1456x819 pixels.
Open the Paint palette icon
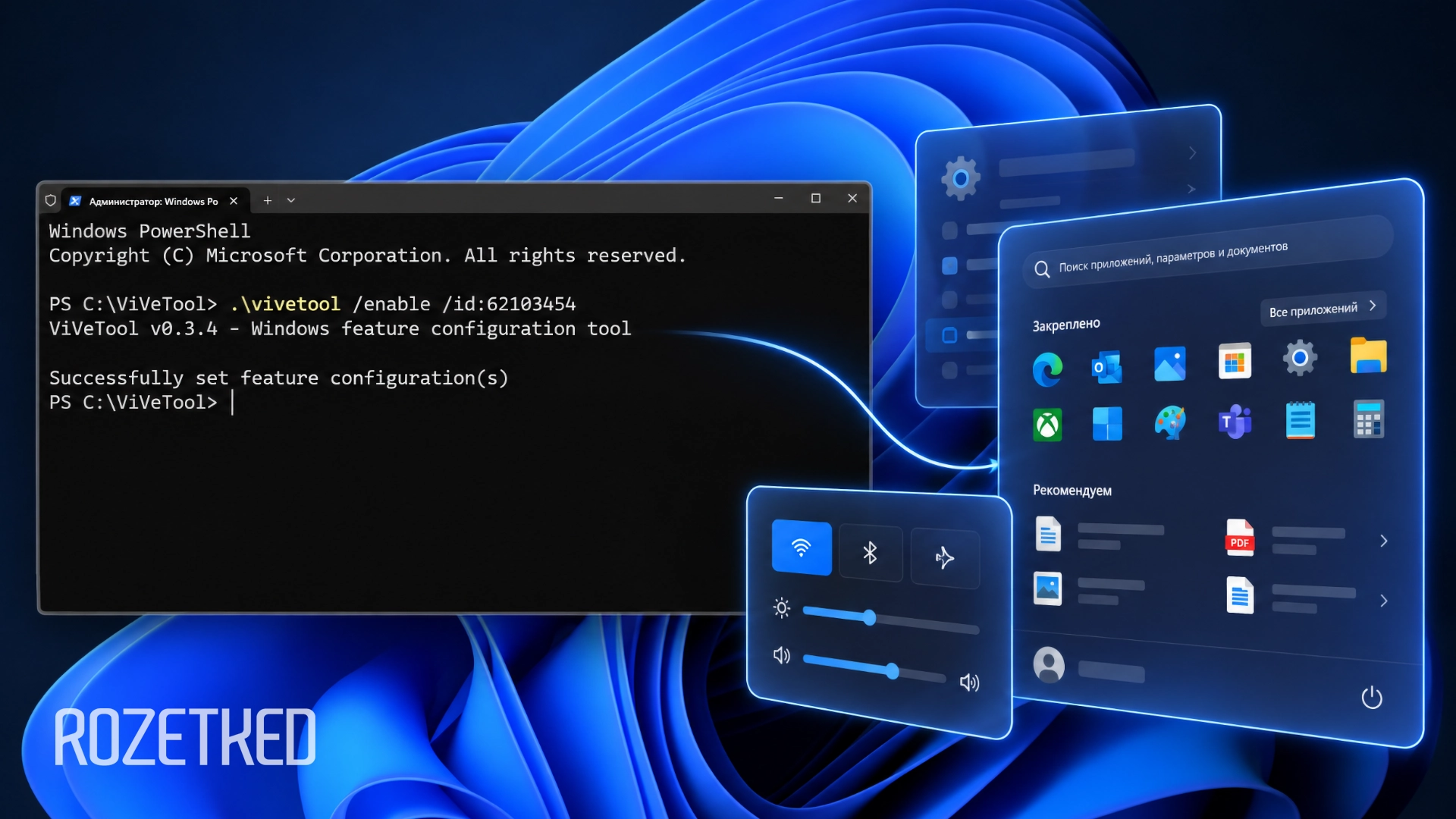coord(1169,422)
